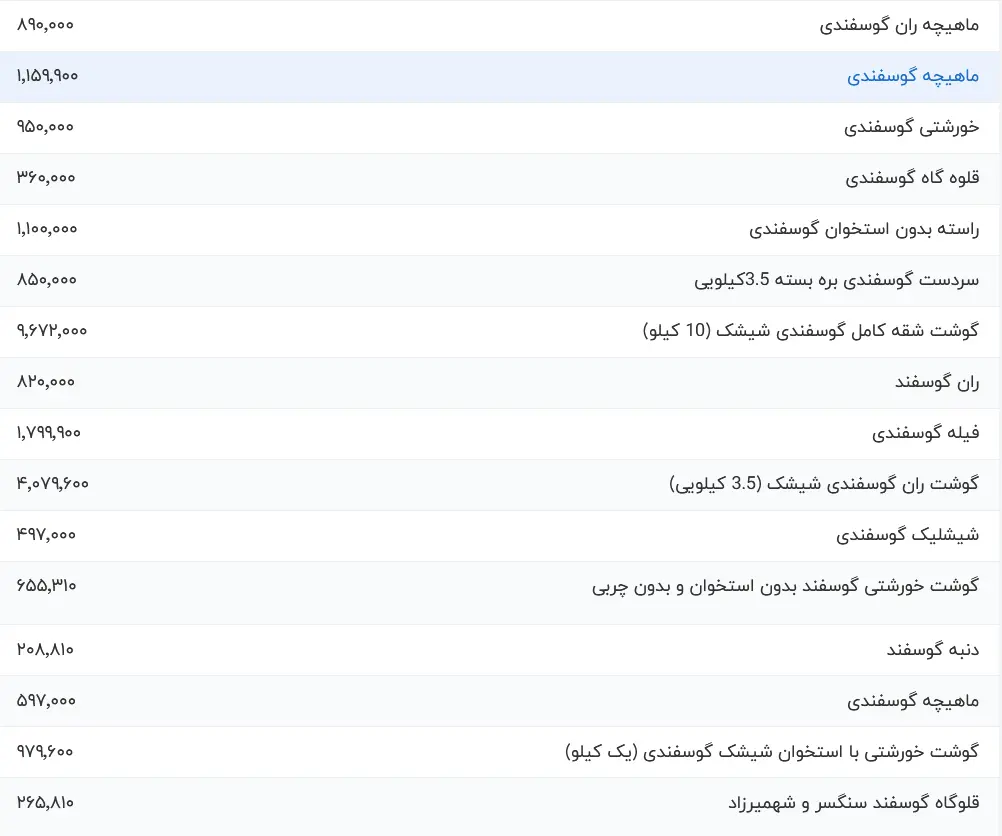The height and width of the screenshot is (836, 1002).
Task: Click the ران گوسفند product name
Action: point(936,382)
